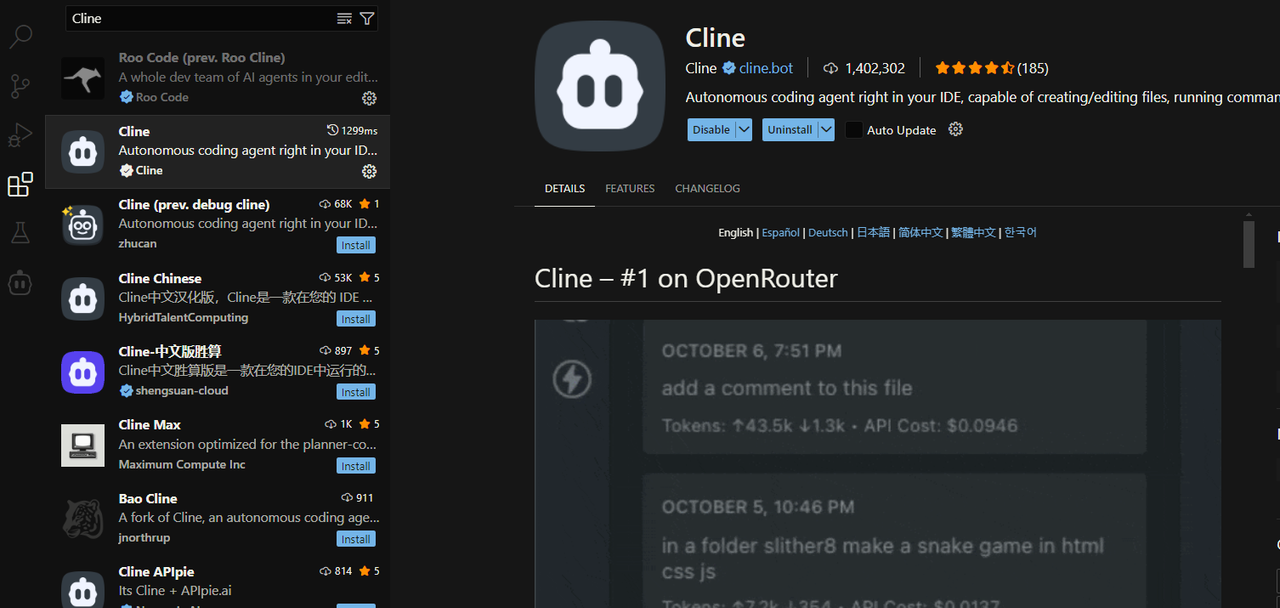Switch to the CHANGELOG tab

click(708, 188)
